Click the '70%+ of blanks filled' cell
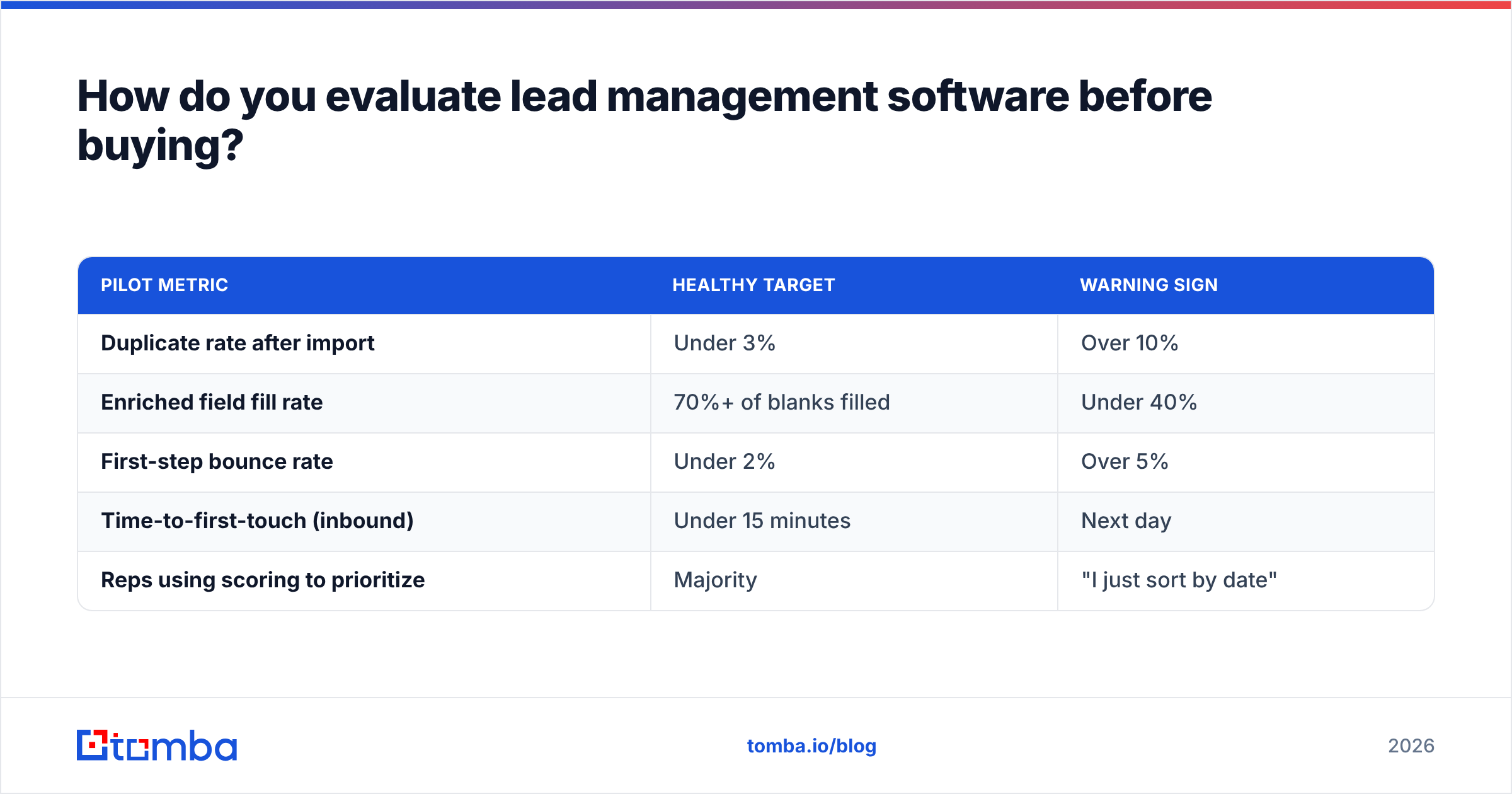 click(854, 403)
